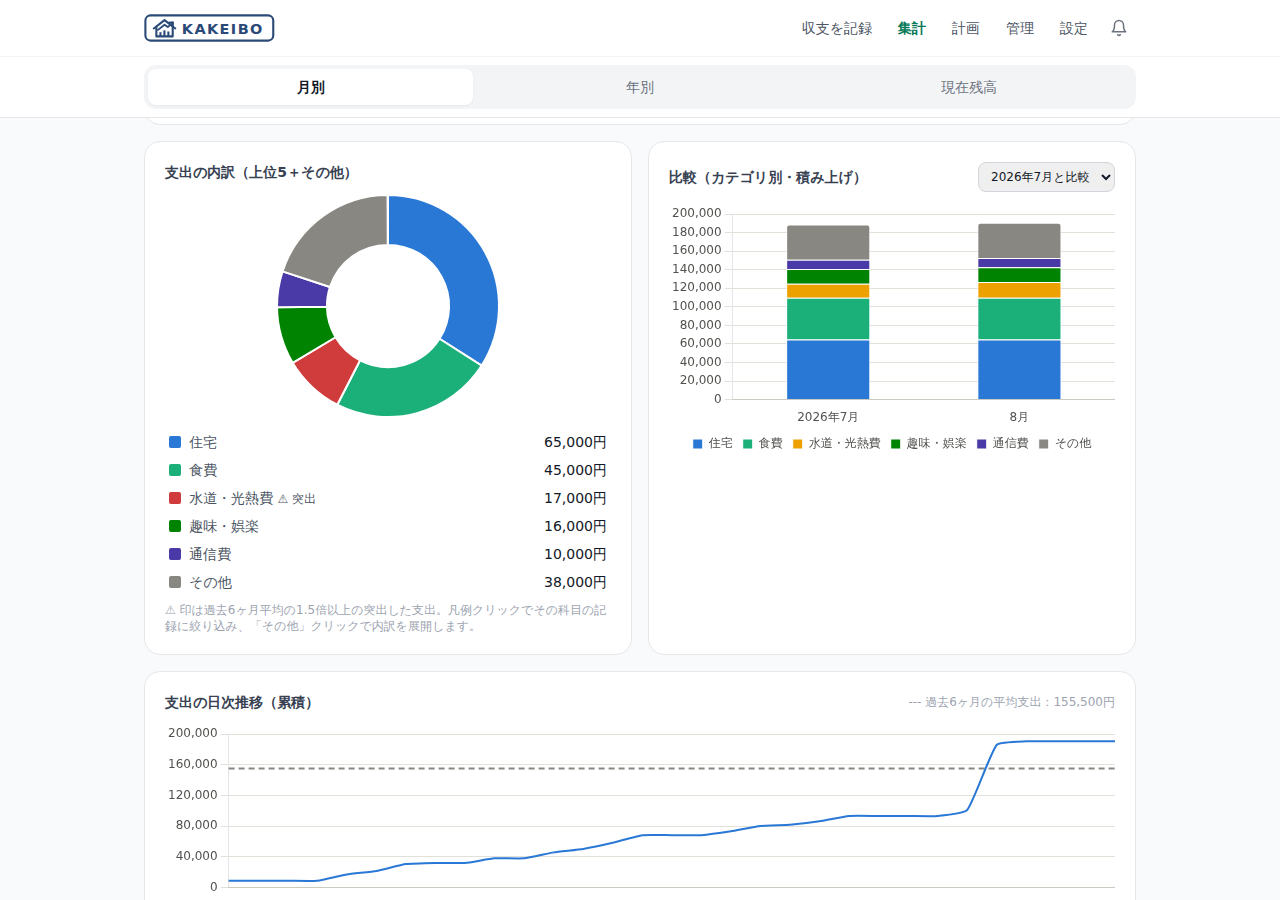Click purple 通信費 swatch in donut legend

[175, 554]
